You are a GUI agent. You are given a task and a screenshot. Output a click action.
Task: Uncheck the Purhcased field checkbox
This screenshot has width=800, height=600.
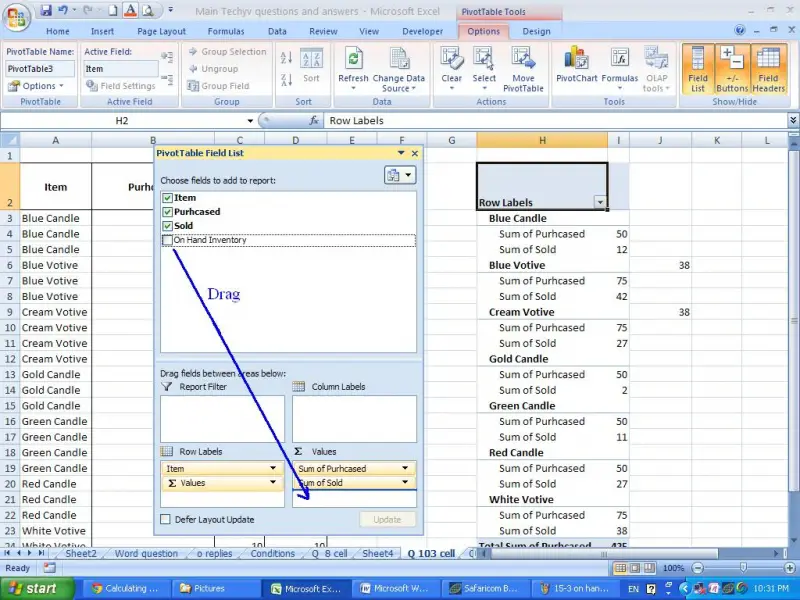[167, 212]
